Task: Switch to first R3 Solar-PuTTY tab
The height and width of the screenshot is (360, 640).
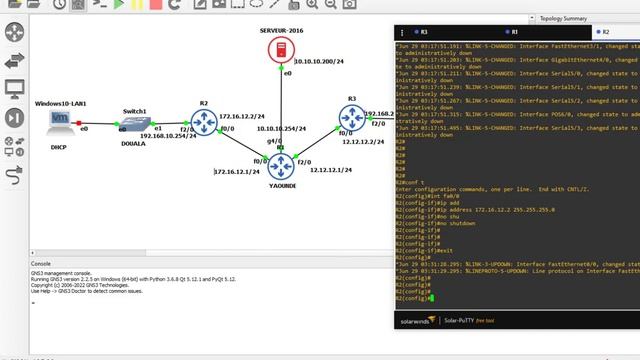Action: coord(421,32)
